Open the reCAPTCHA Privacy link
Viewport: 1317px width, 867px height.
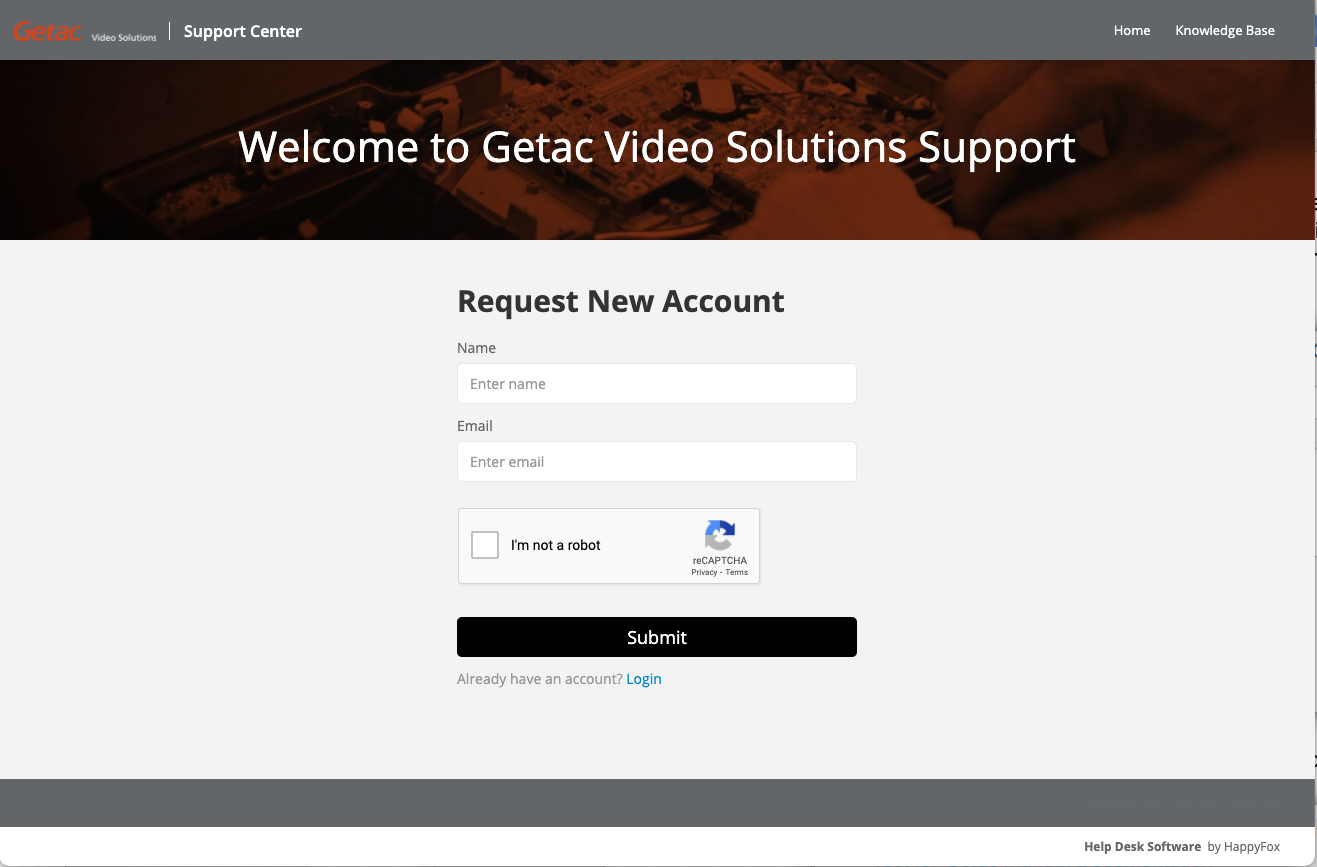(704, 572)
